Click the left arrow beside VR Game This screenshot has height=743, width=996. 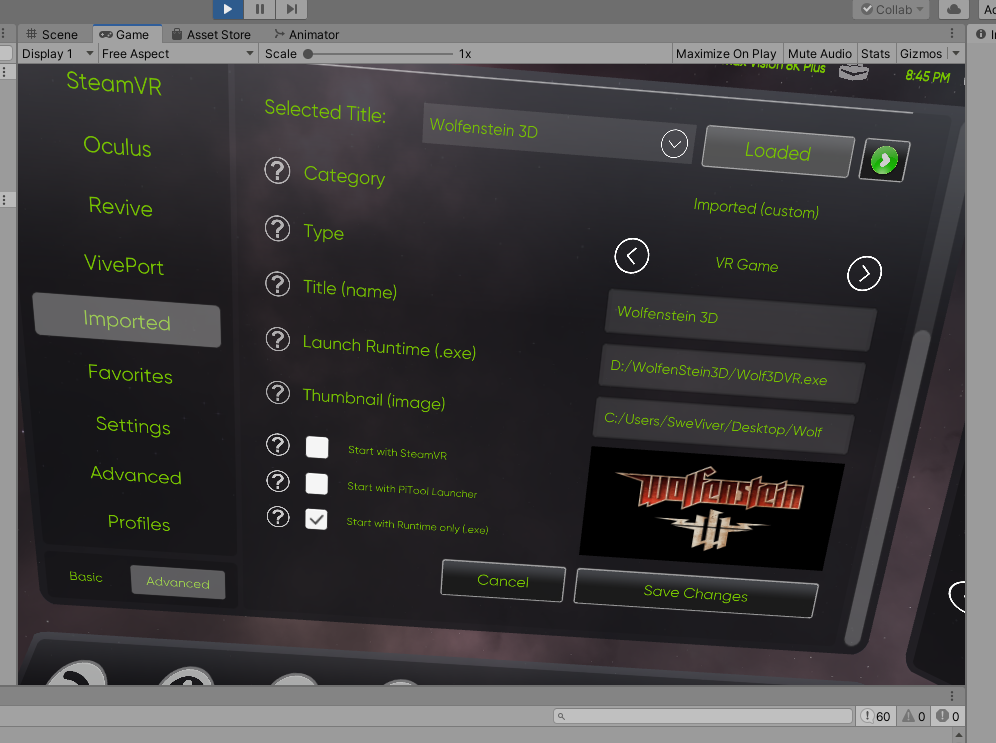[631, 256]
